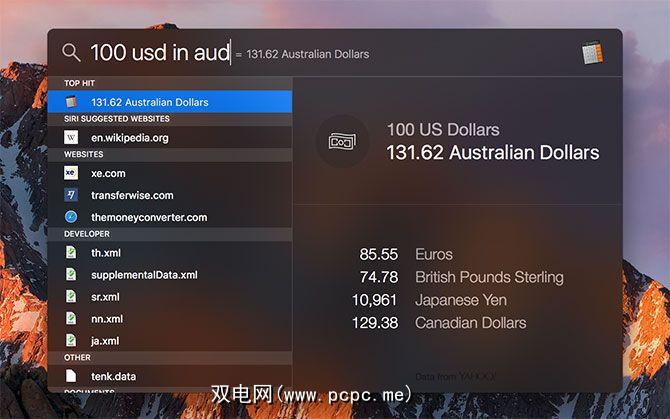Click 129.38 Canadian Dollars conversion row
670x419 pixels.
coord(439,323)
